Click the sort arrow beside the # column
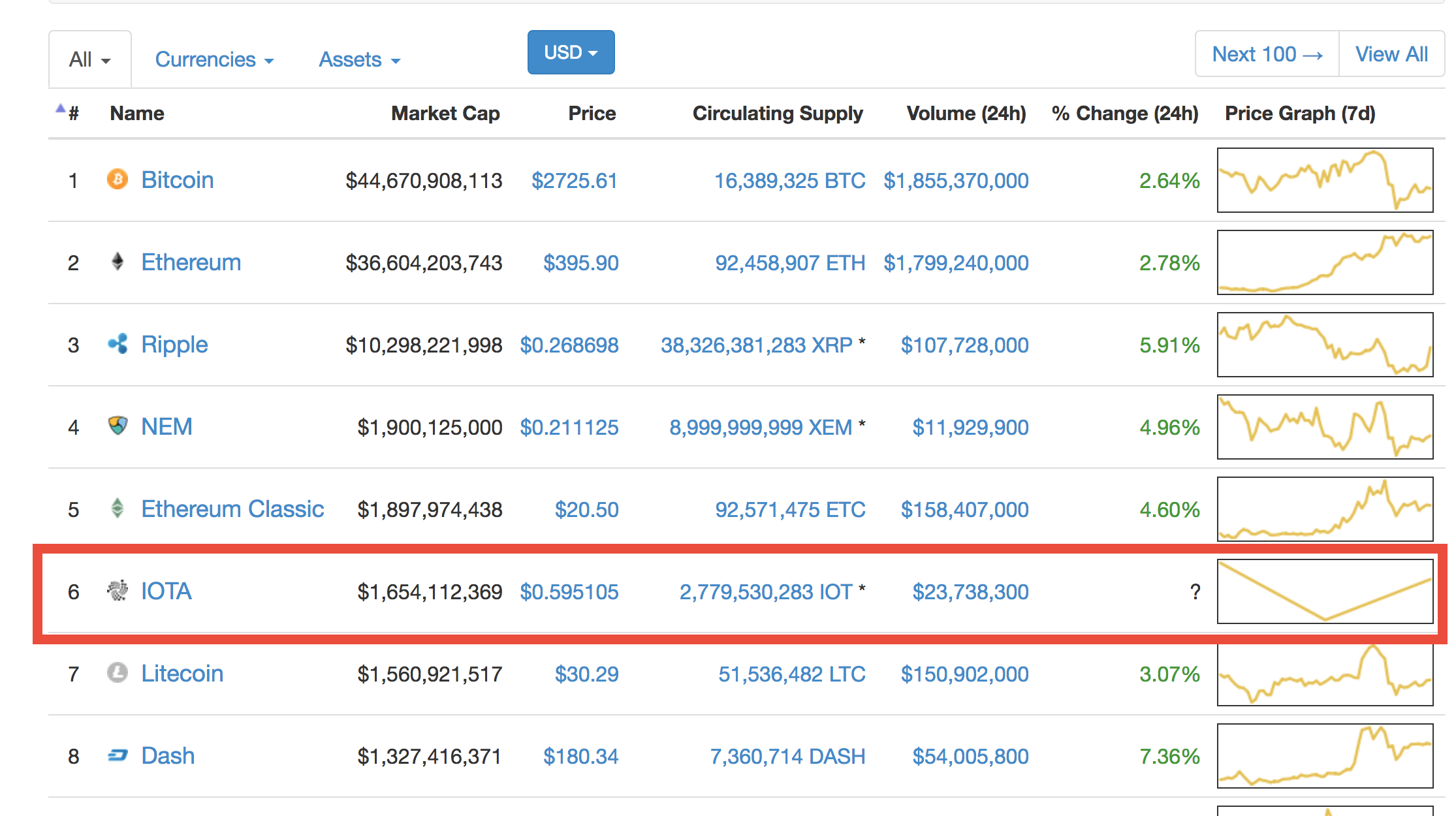The width and height of the screenshot is (1456, 816). [60, 108]
